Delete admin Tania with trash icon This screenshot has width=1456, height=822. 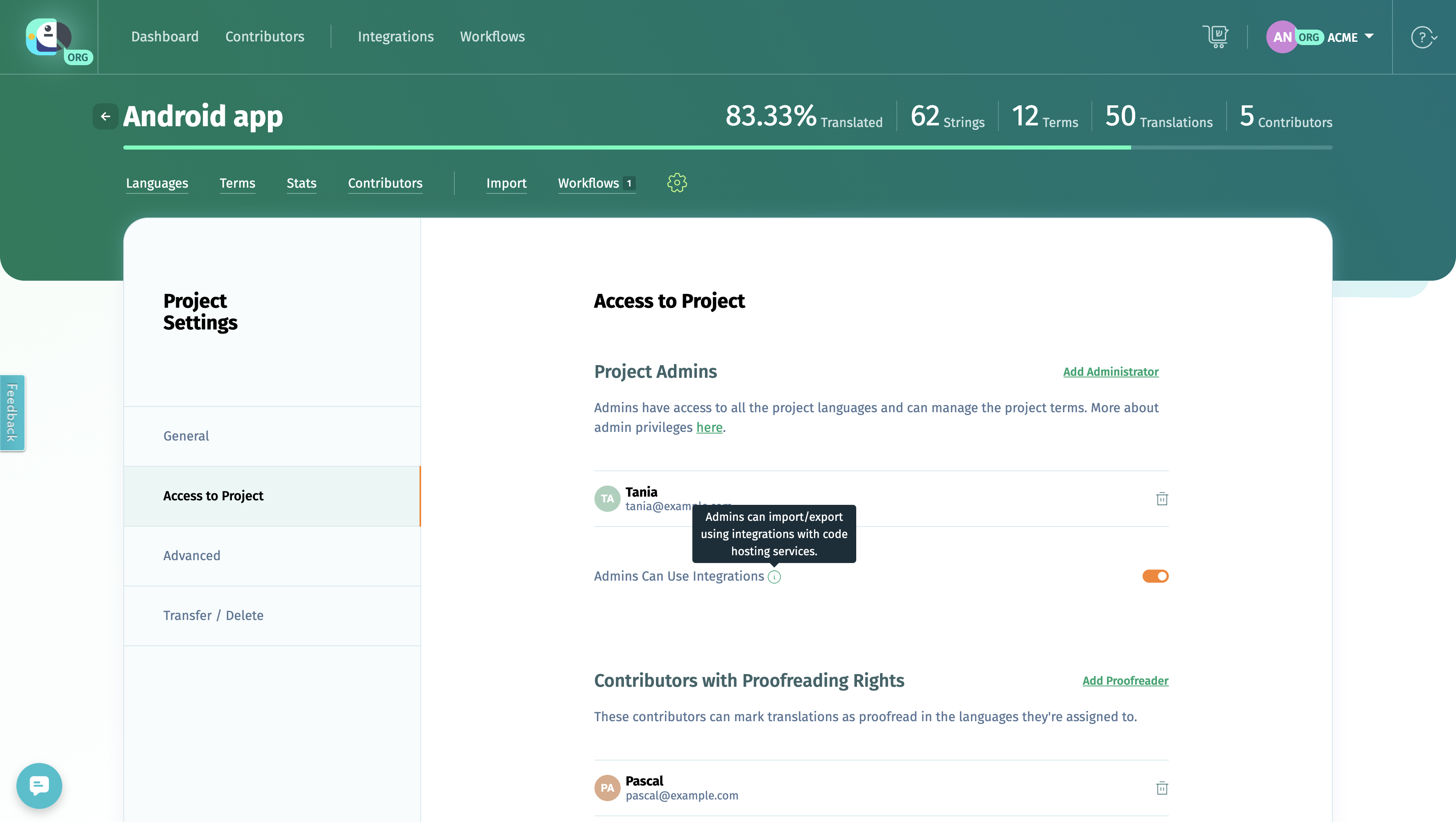point(1161,499)
